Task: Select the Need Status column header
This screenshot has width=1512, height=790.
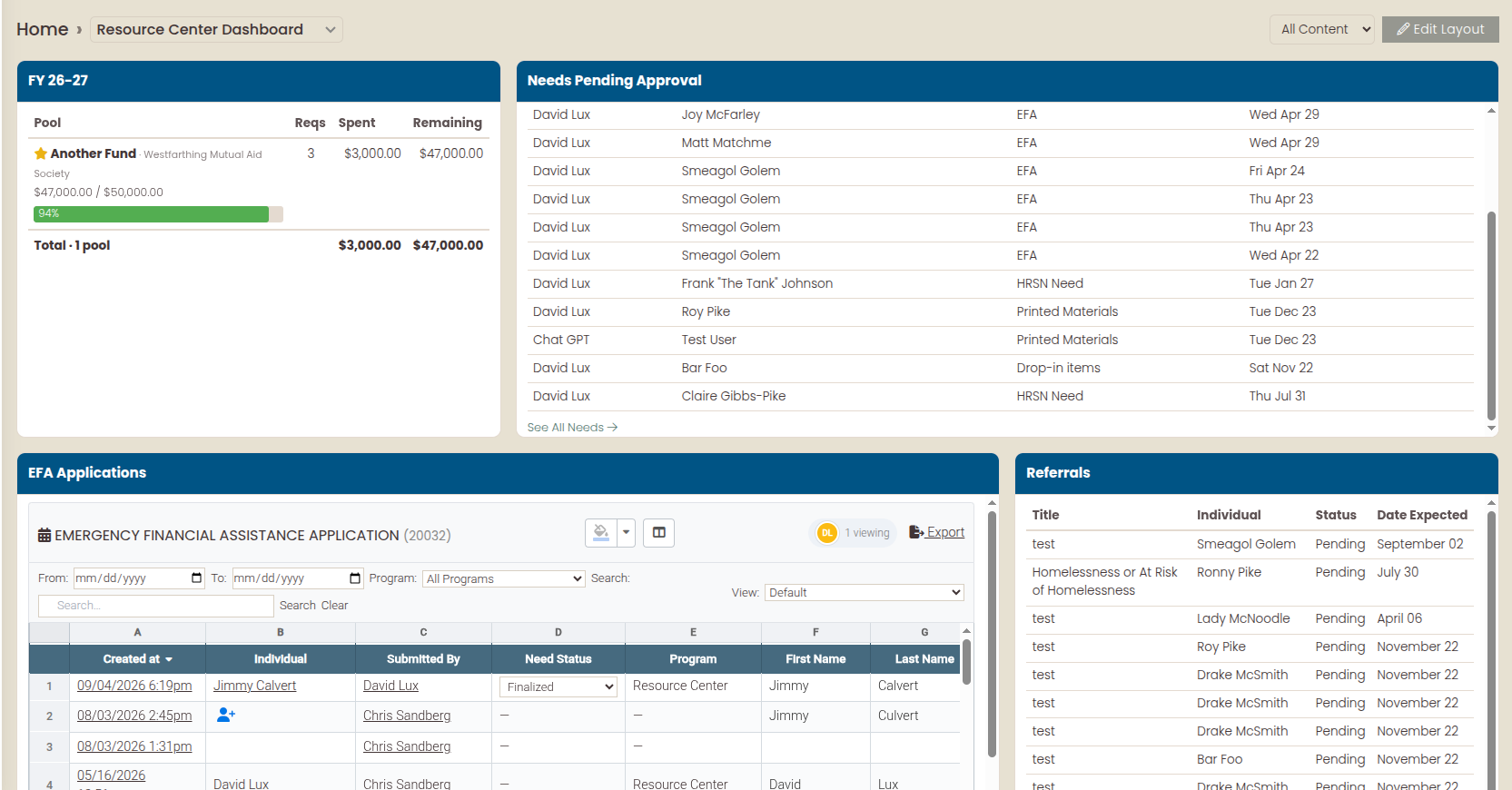Action: tap(558, 659)
